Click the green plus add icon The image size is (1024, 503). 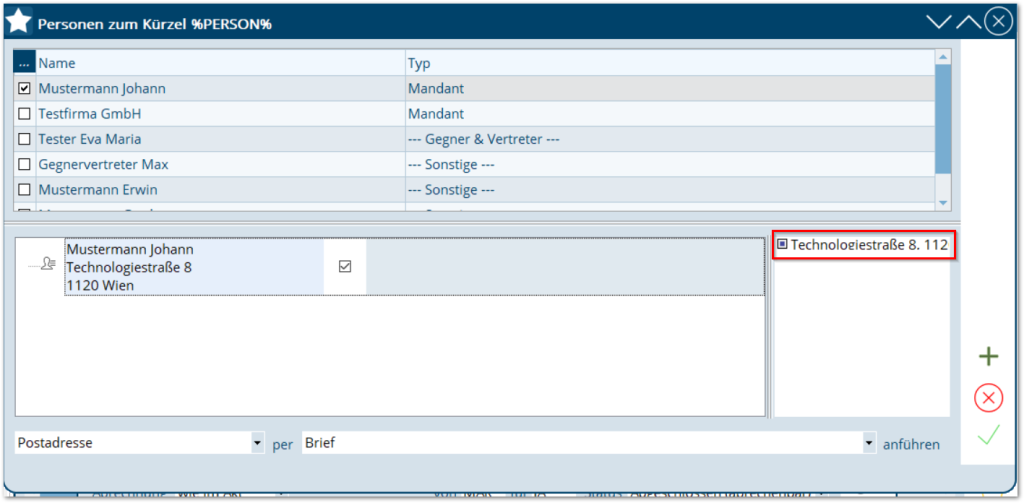pos(988,357)
